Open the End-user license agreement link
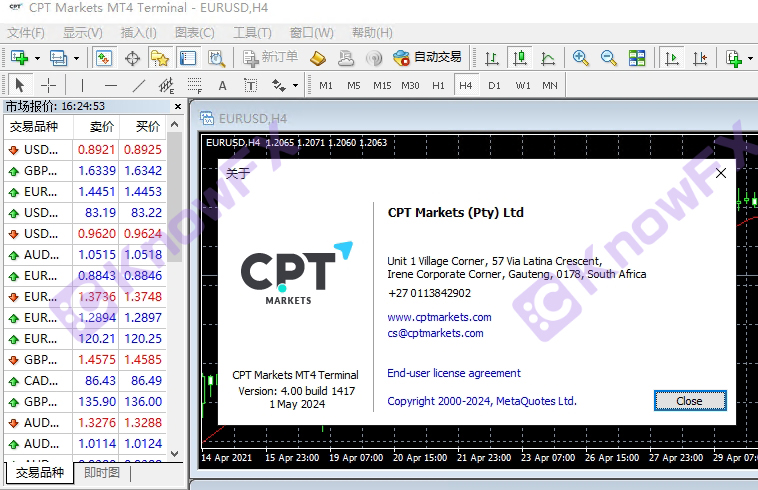This screenshot has width=758, height=490. pos(453,373)
